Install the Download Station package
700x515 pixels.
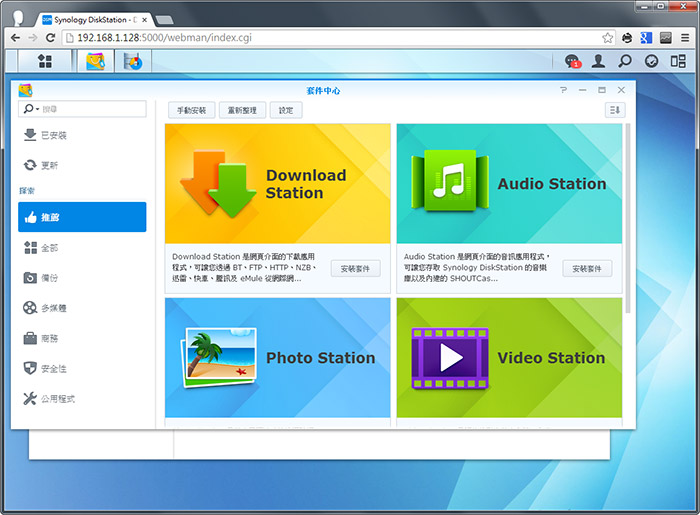point(355,269)
